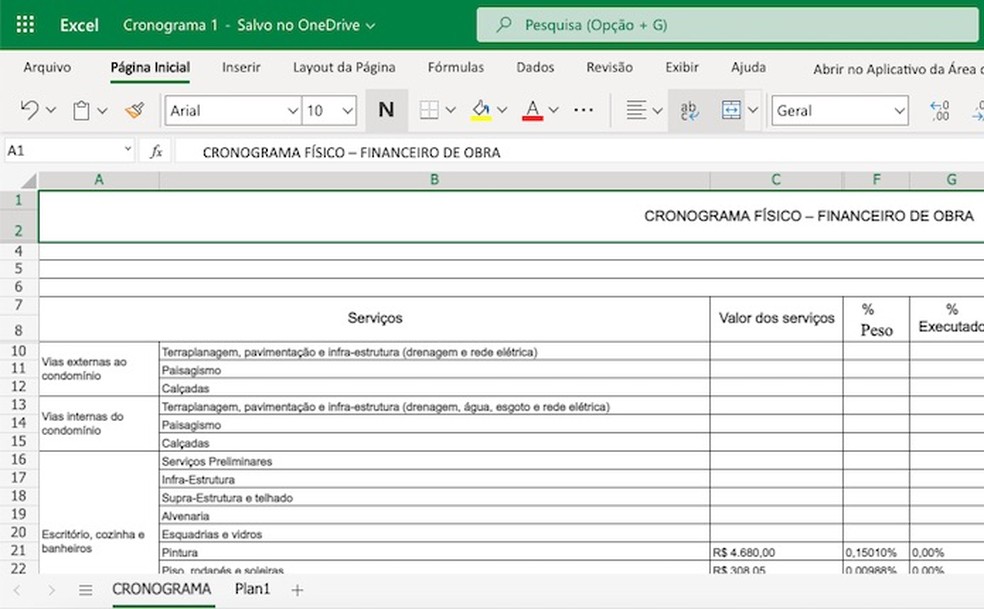Open the font size dropdown
The height and width of the screenshot is (609, 984).
tap(347, 111)
